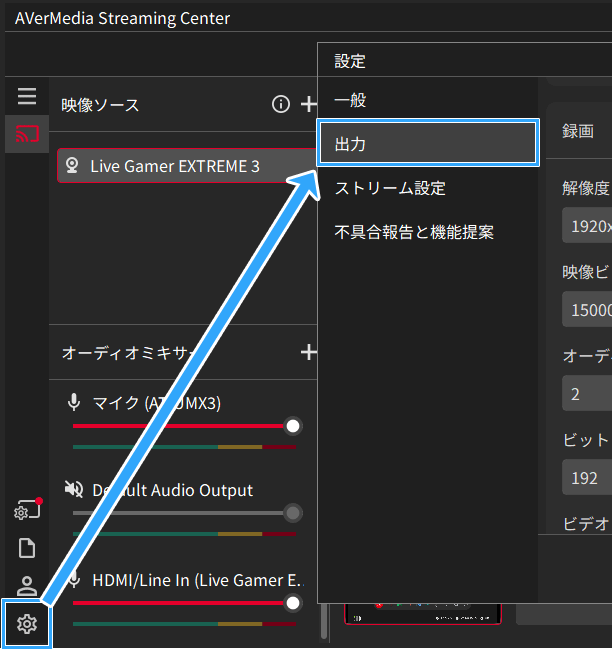
Task: Open the ストリーム設定 menu item
Action: [x=428, y=188]
